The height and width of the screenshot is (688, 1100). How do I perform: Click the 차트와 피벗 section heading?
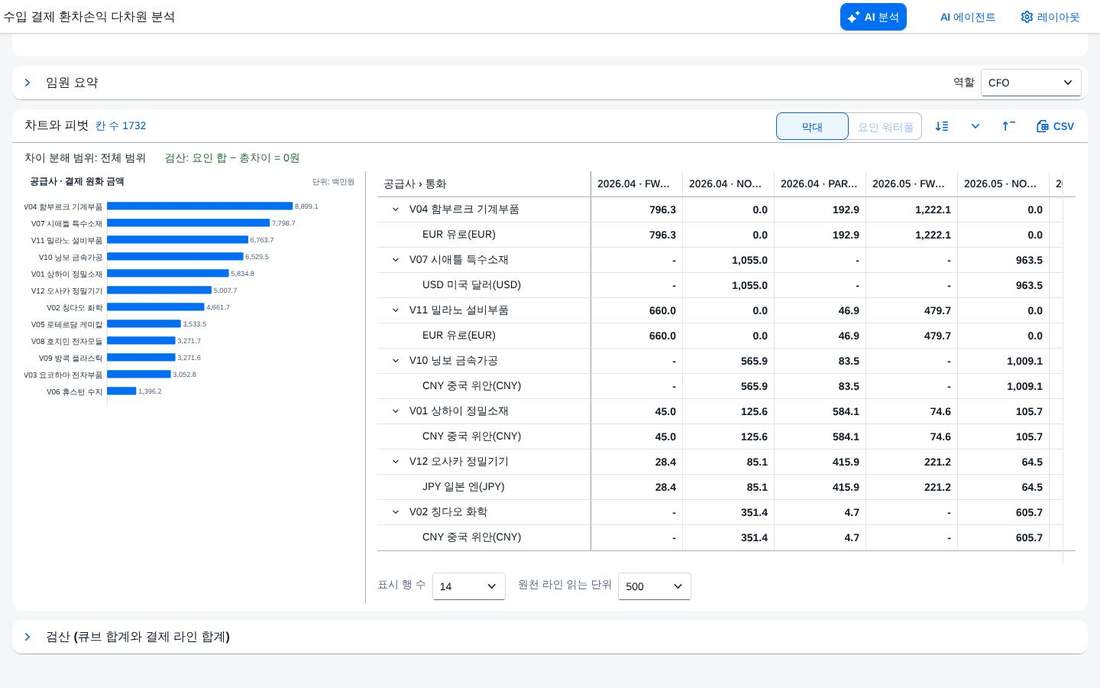(x=56, y=126)
